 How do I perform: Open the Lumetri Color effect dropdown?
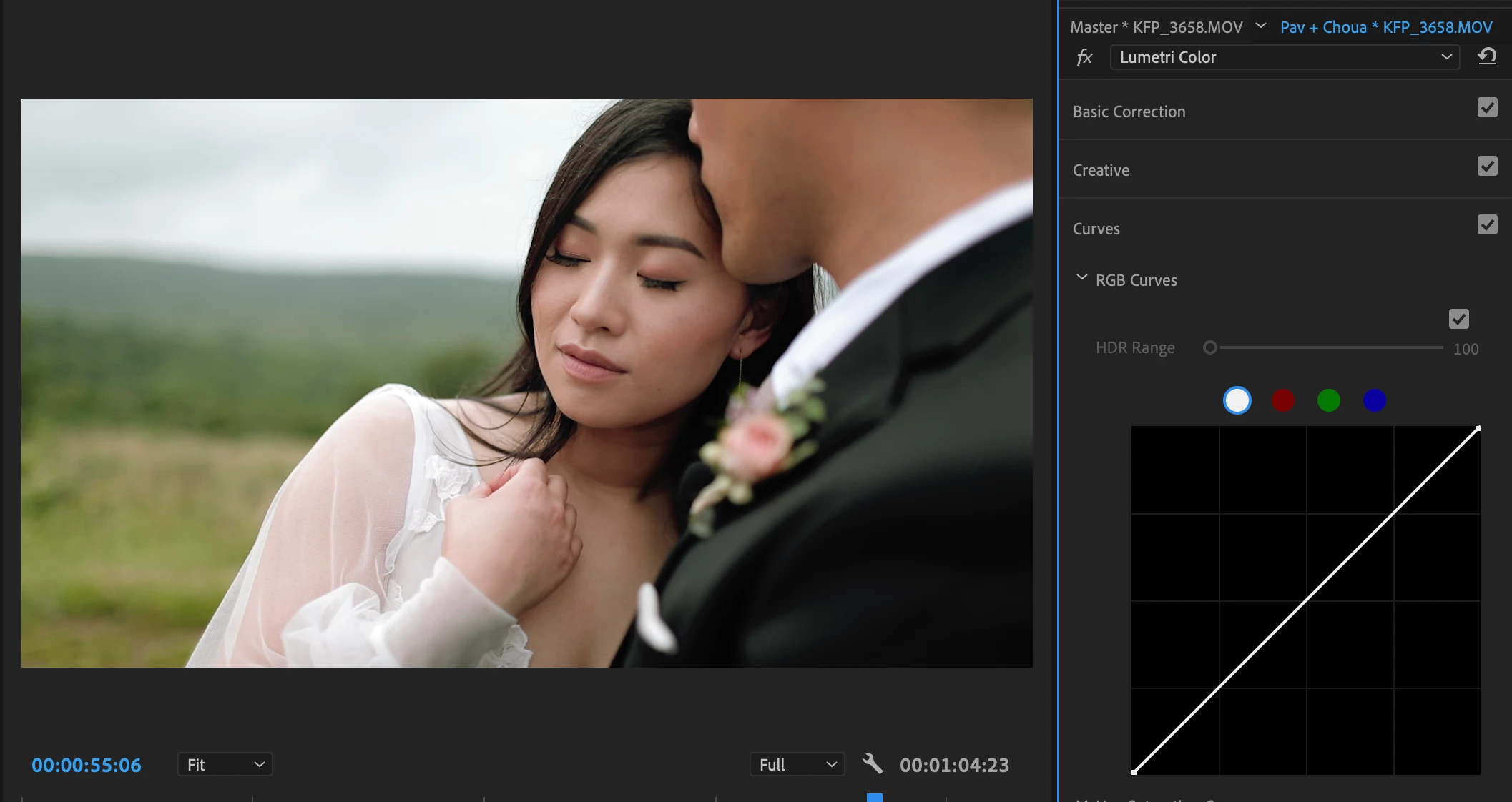pos(1285,57)
